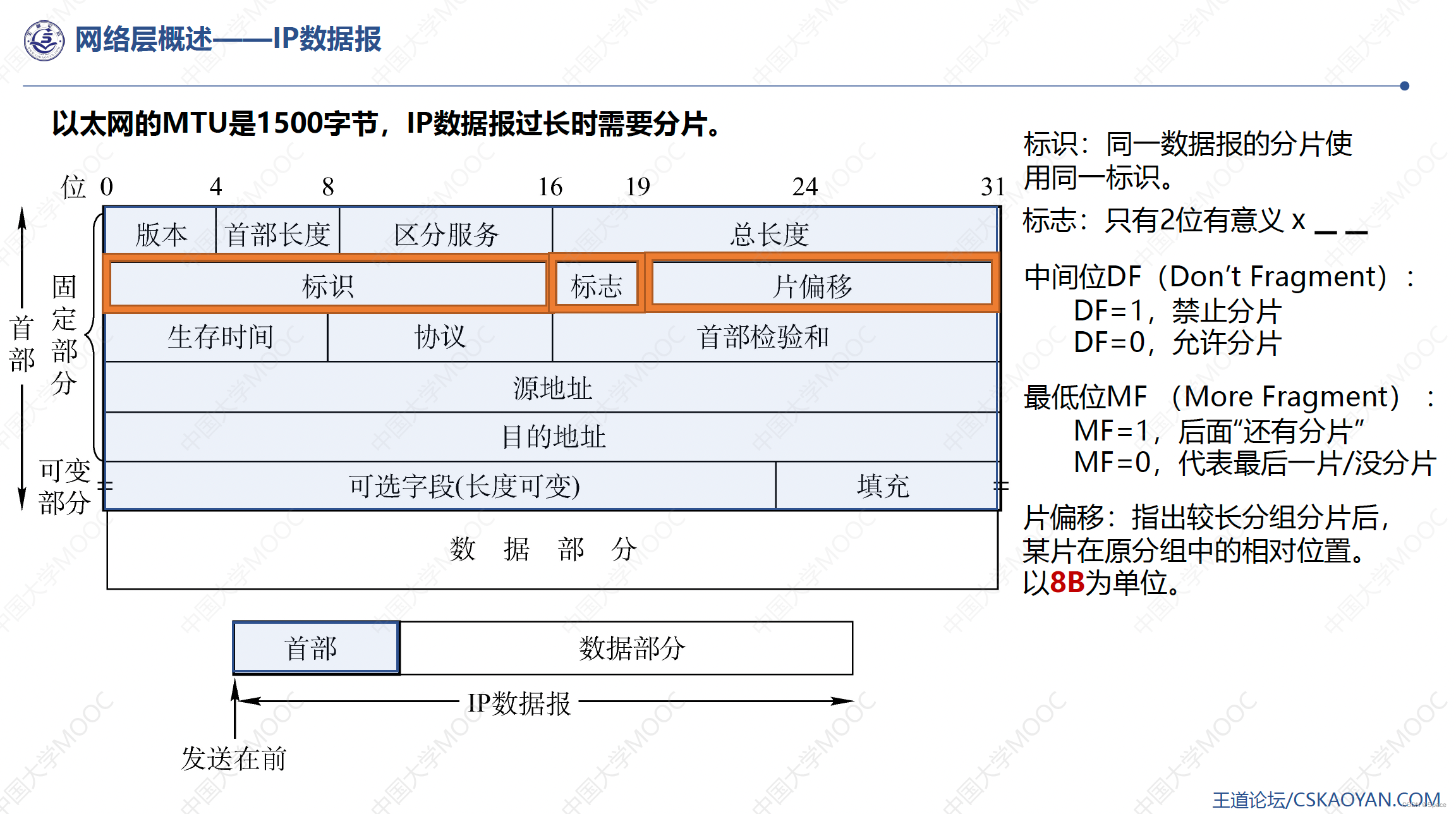Click the 'MF=1，后面“还有分片”' line

point(1219,431)
